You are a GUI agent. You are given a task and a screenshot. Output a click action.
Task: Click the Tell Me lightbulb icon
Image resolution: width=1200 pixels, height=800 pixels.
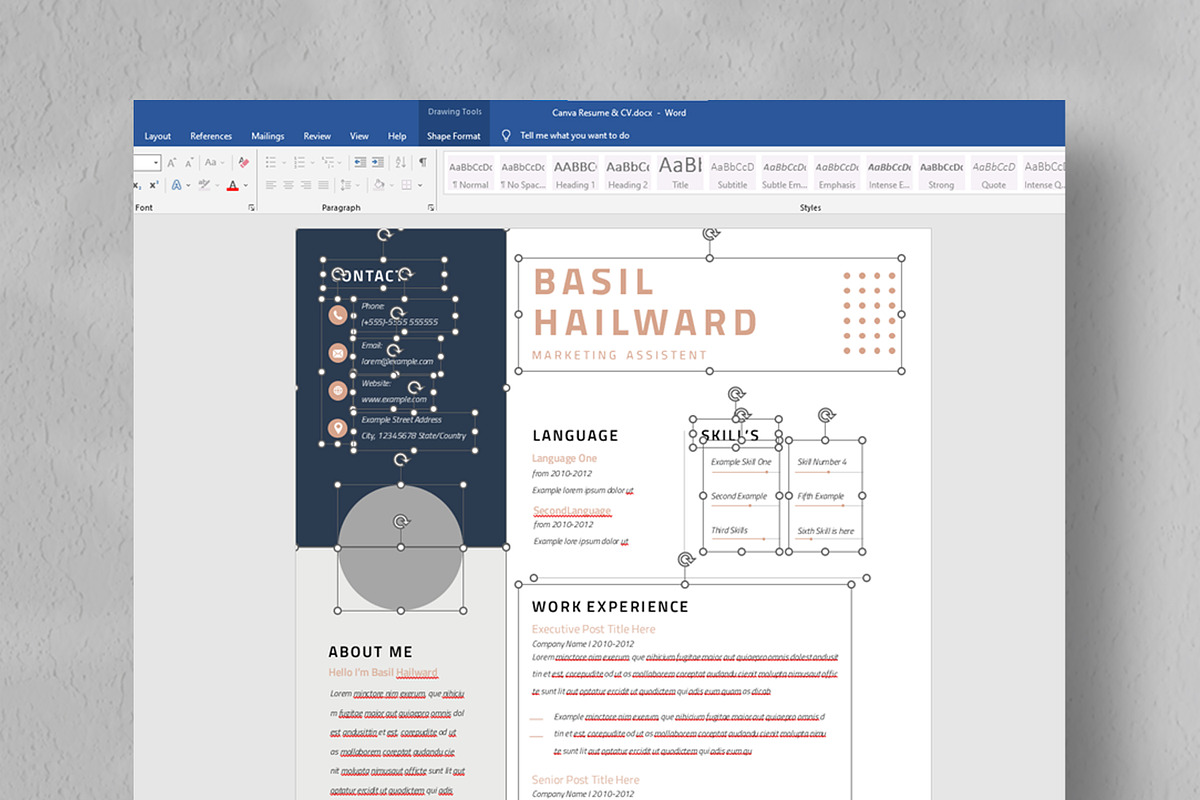click(506, 135)
